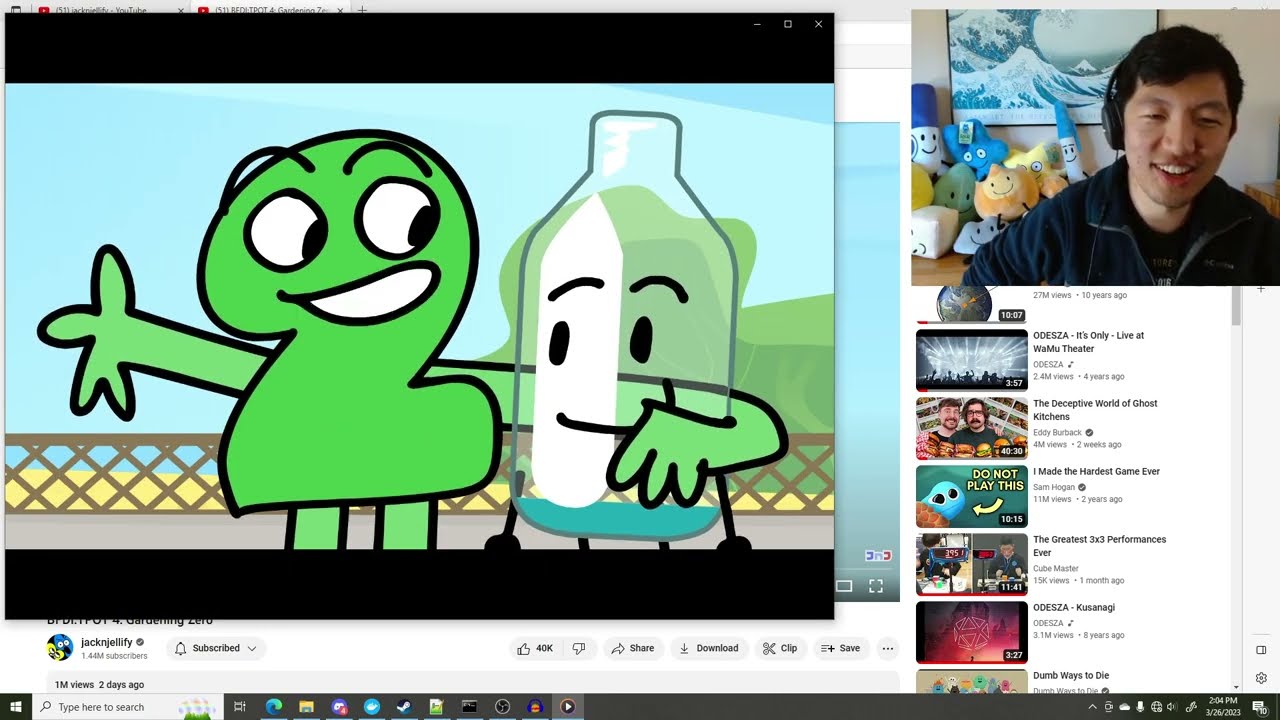This screenshot has height=720, width=1280.
Task: Open File Explorer from the taskbar
Action: pyautogui.click(x=306, y=707)
